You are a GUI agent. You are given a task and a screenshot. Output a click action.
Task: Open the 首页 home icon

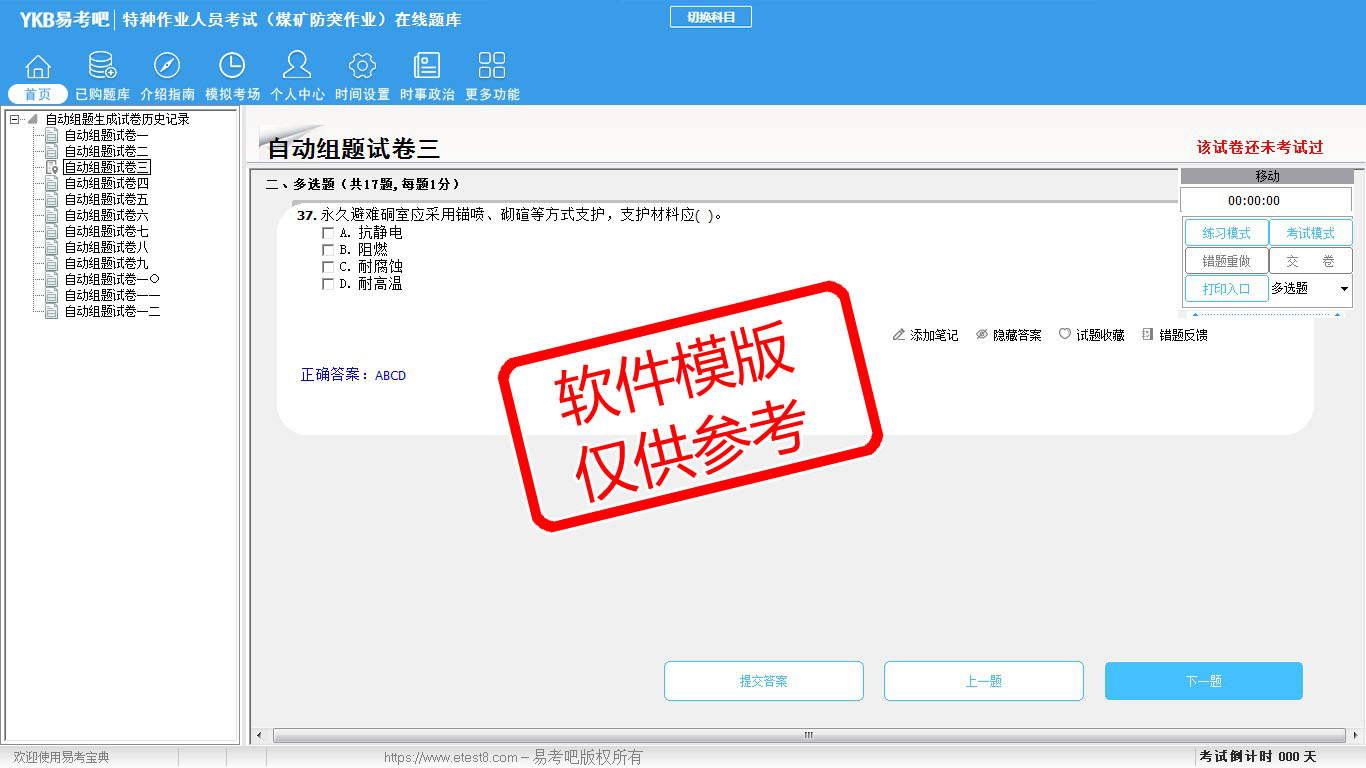click(x=38, y=66)
